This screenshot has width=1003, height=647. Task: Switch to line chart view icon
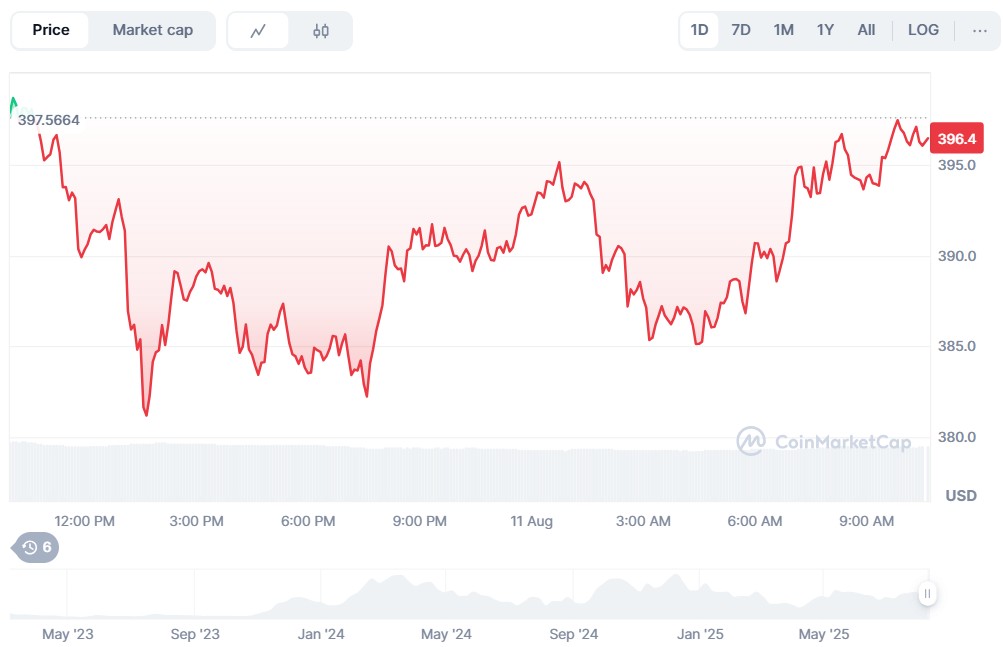click(258, 31)
